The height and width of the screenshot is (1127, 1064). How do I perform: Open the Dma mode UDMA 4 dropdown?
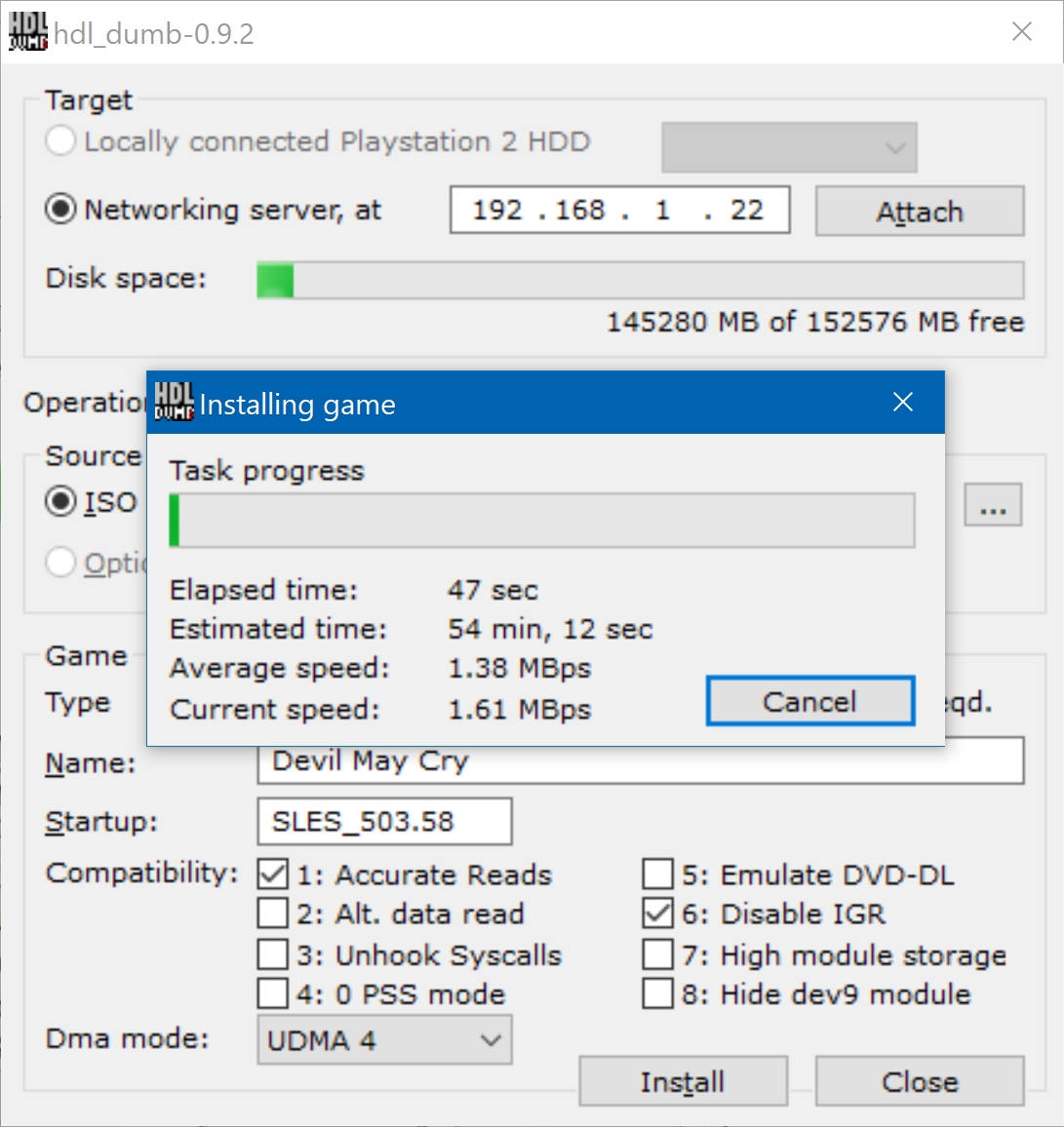(384, 1039)
